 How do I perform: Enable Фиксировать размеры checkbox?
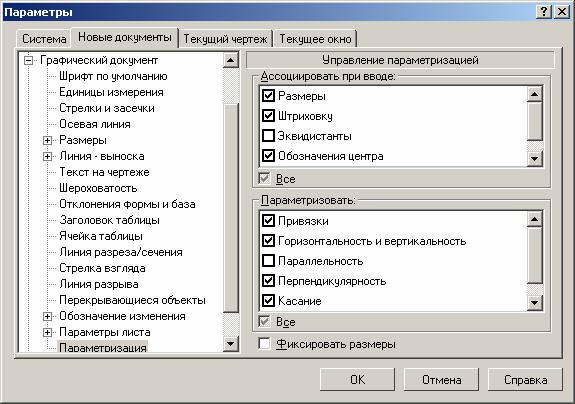point(264,344)
